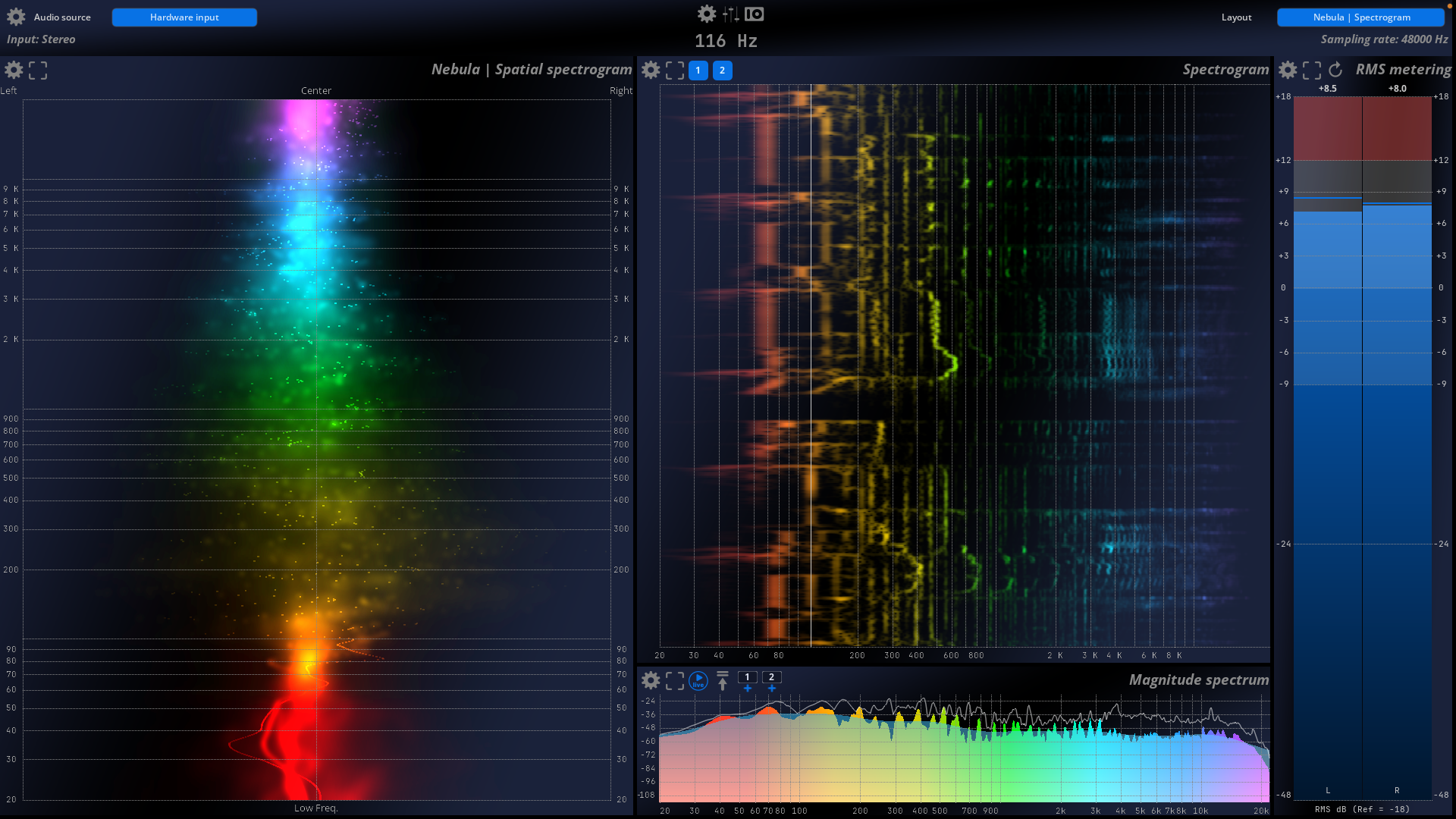The height and width of the screenshot is (819, 1456).
Task: Select spectrogram channel view tab 1
Action: point(698,69)
